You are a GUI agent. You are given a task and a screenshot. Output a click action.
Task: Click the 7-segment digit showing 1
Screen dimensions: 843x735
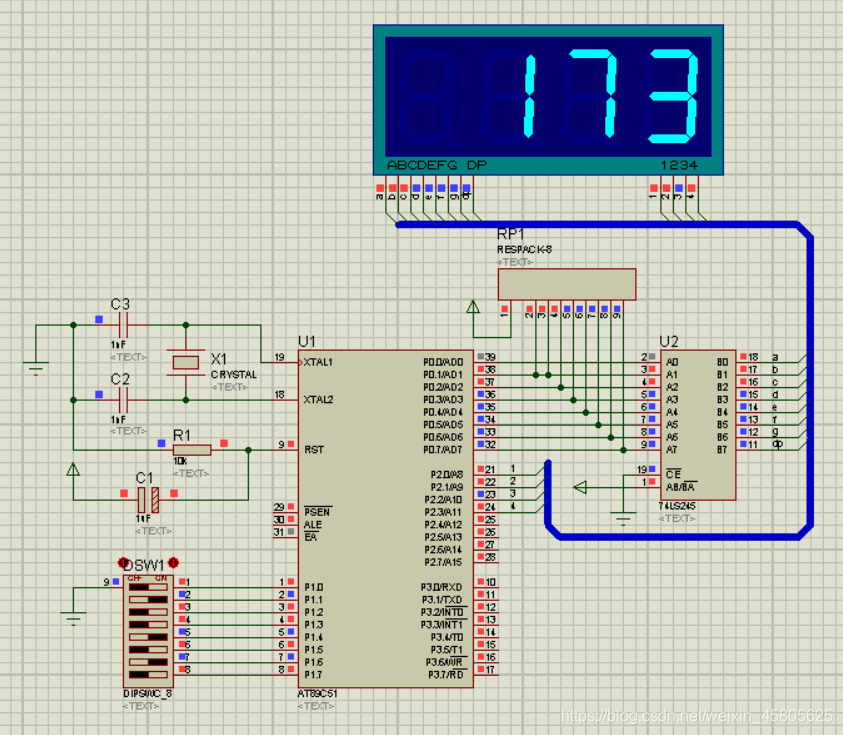[530, 96]
